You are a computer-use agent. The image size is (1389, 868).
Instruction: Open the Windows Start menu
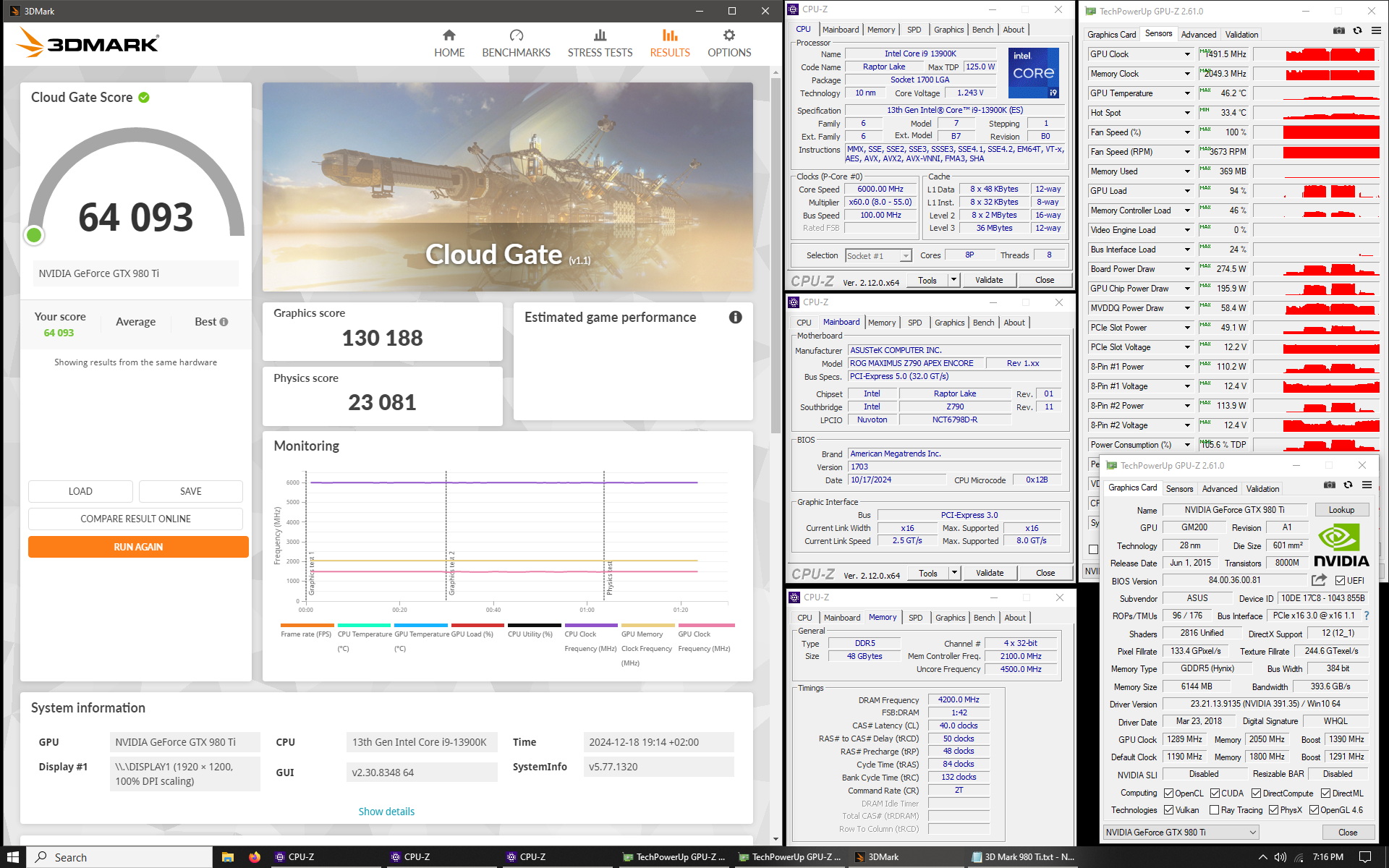(13, 857)
